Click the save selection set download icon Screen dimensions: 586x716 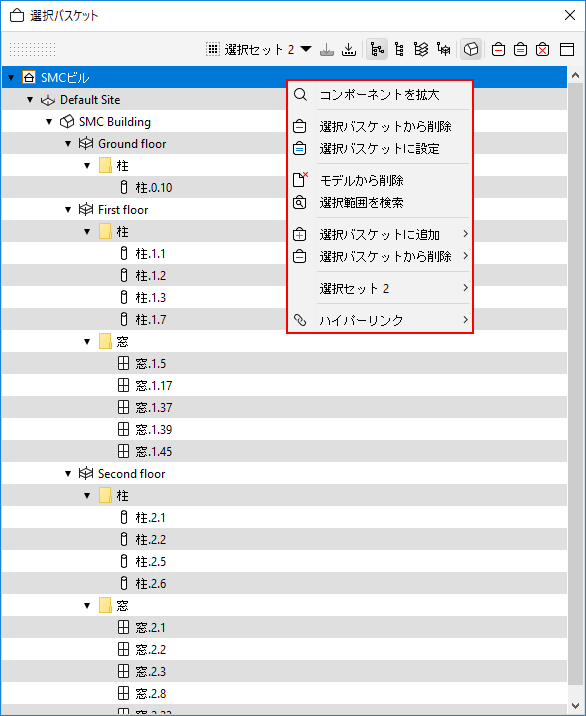pyautogui.click(x=349, y=49)
